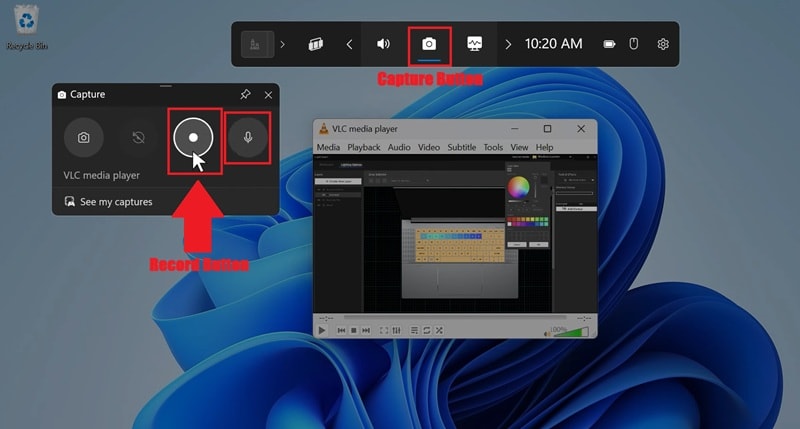Image resolution: width=800 pixels, height=429 pixels.
Task: Open the Media menu in VLC
Action: point(328,147)
